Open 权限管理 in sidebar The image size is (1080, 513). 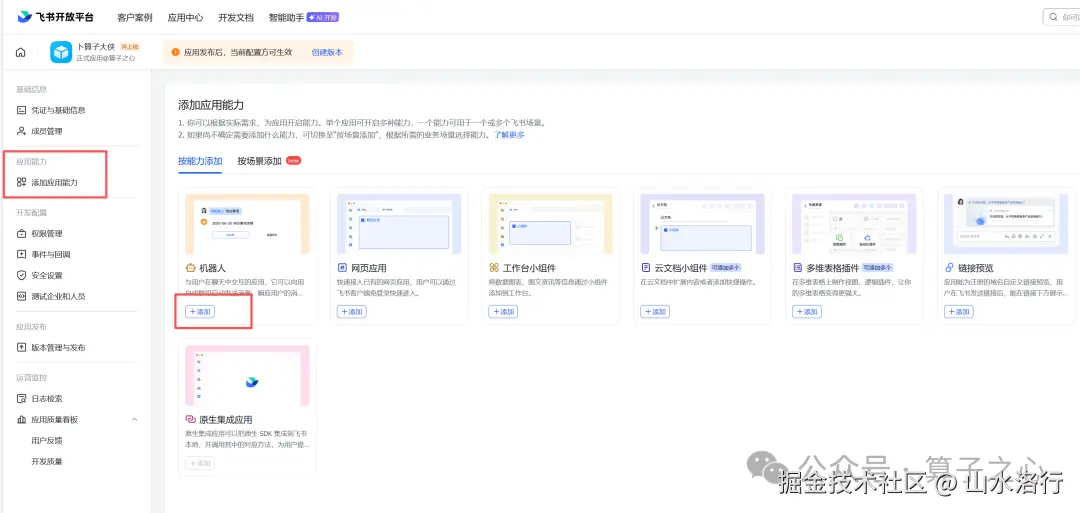click(47, 233)
